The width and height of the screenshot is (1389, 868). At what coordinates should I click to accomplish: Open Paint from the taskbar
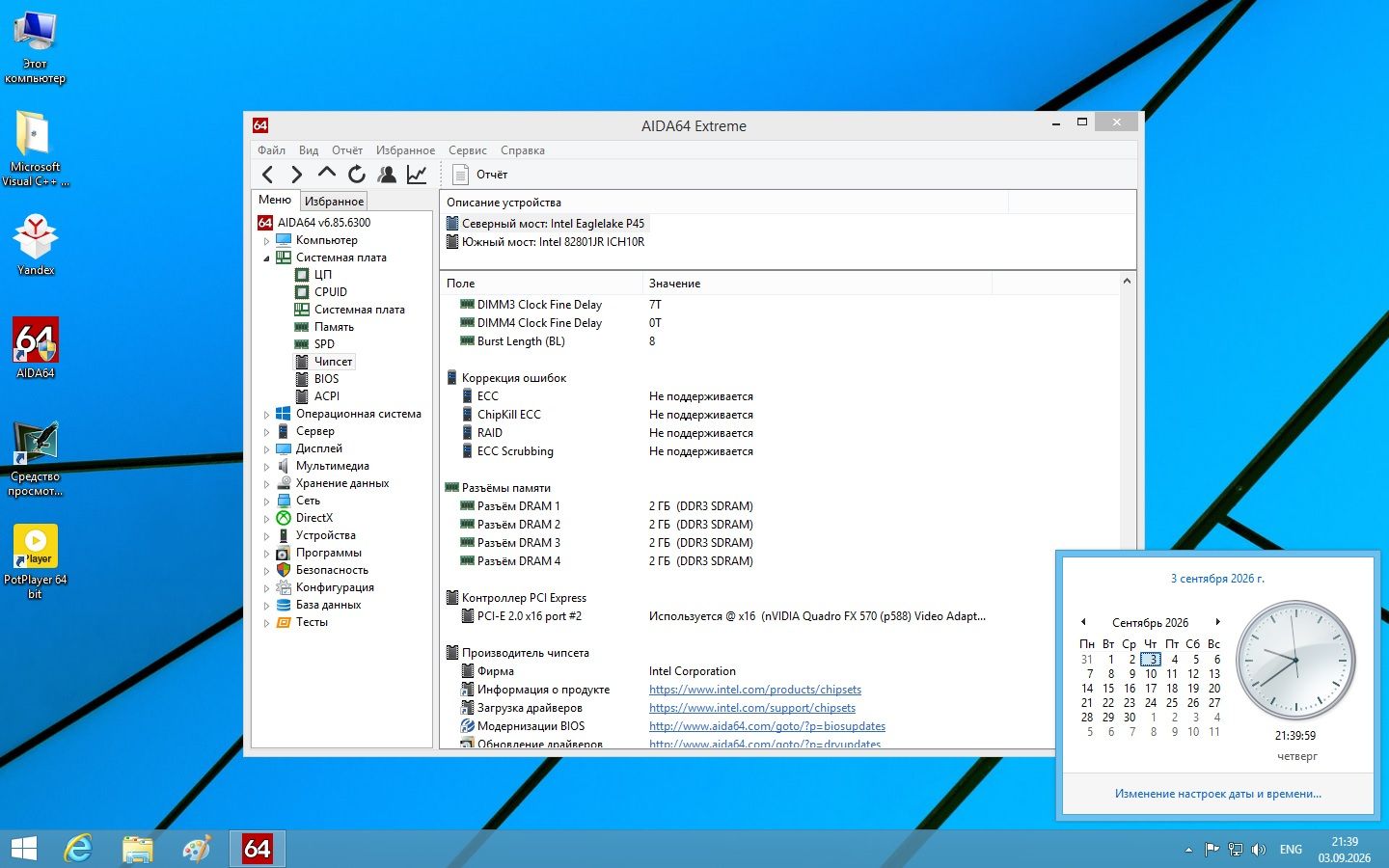[x=197, y=849]
